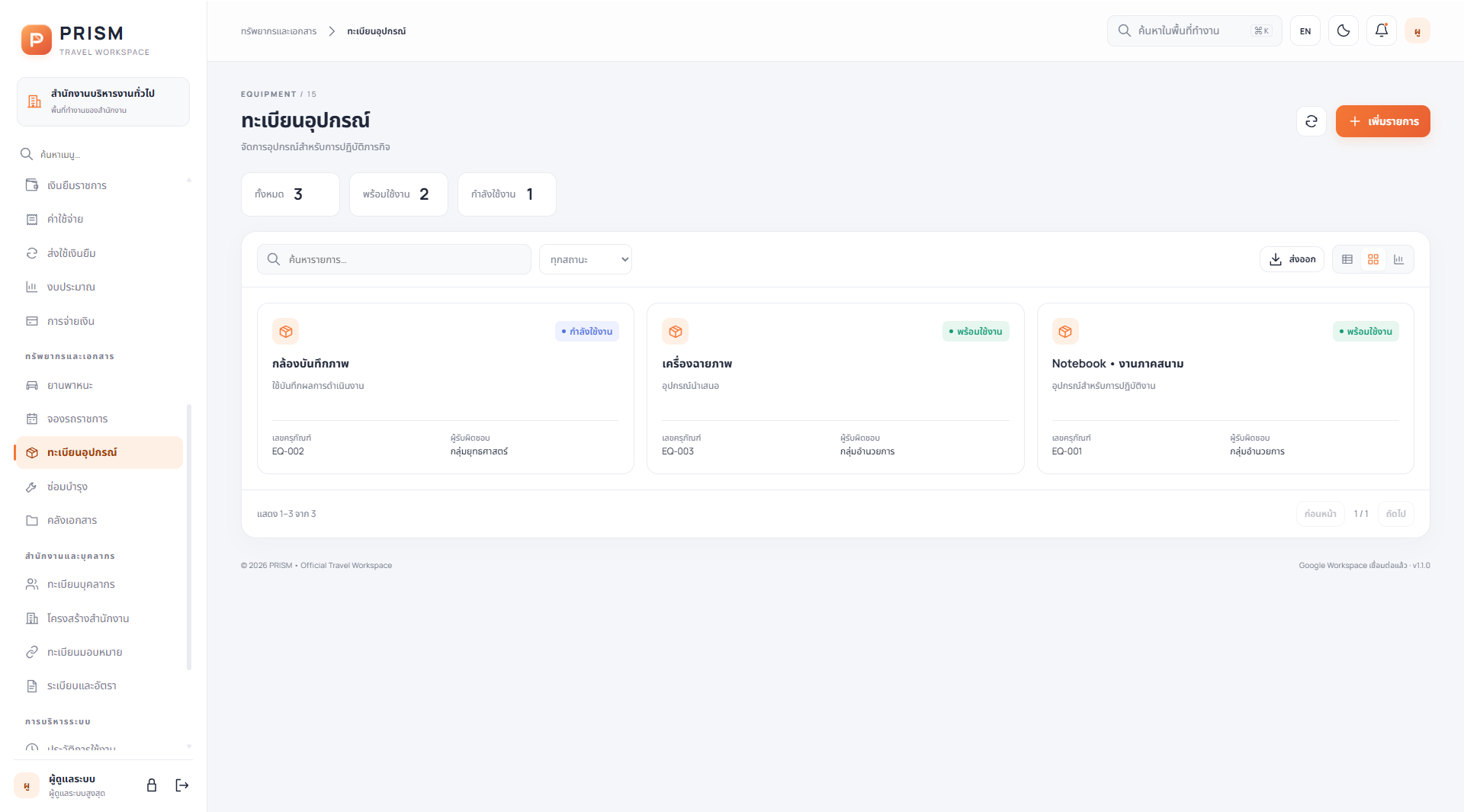
Task: Toggle dark mode with moon icon
Action: (x=1344, y=30)
